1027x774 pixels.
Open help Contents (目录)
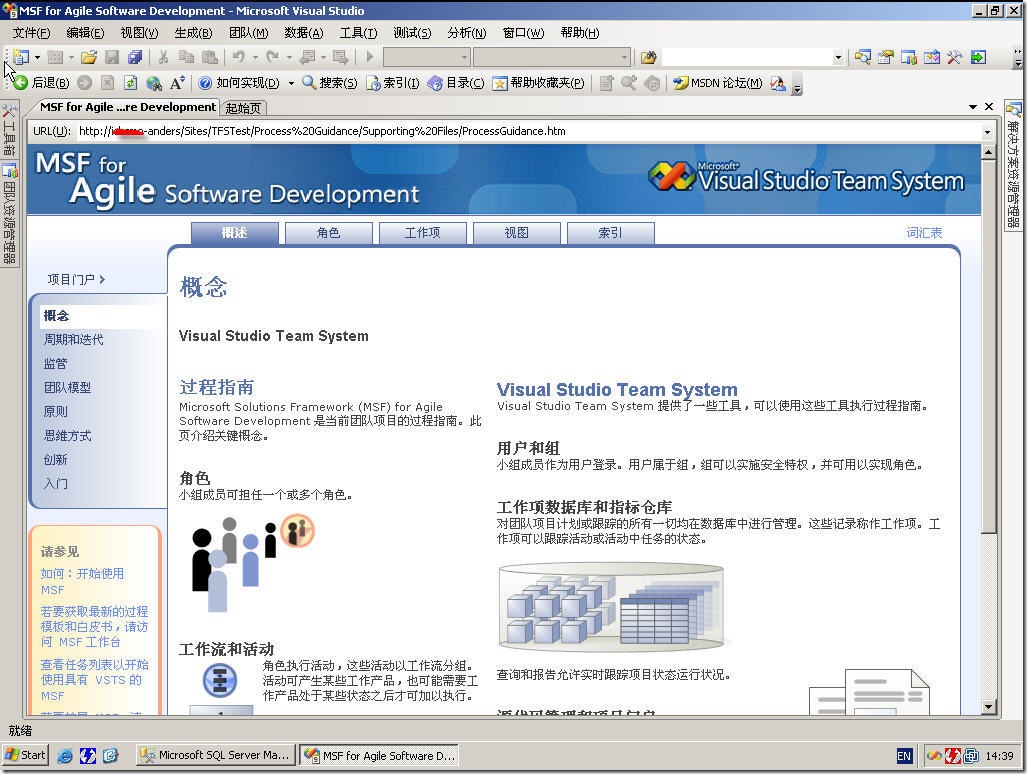click(x=455, y=83)
